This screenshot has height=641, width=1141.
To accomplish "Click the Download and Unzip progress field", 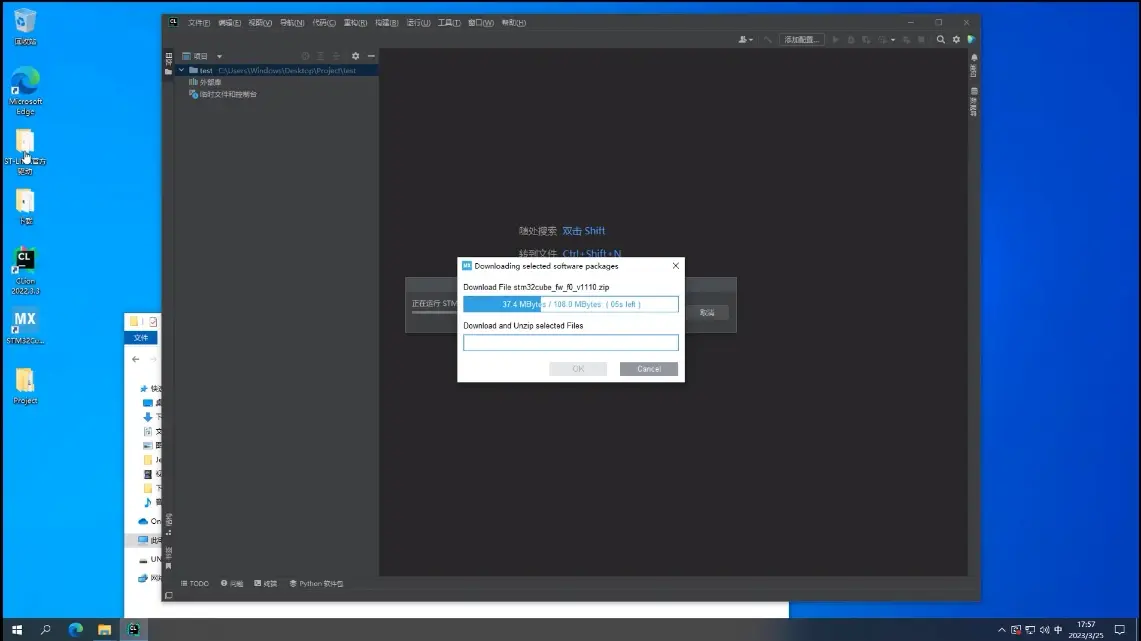I will click(x=570, y=343).
